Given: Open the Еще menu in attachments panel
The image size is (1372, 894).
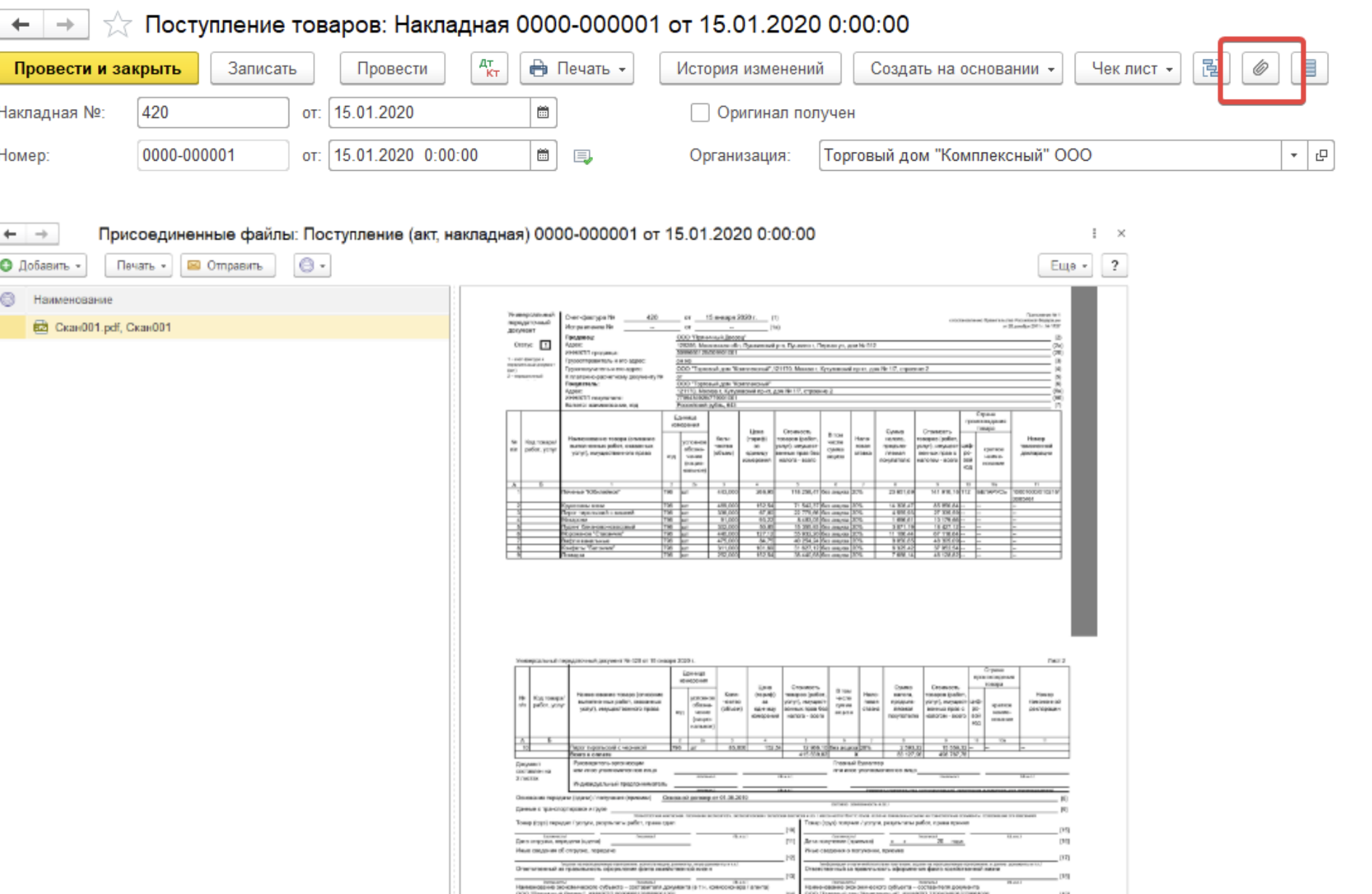Looking at the screenshot, I should click(x=1065, y=265).
